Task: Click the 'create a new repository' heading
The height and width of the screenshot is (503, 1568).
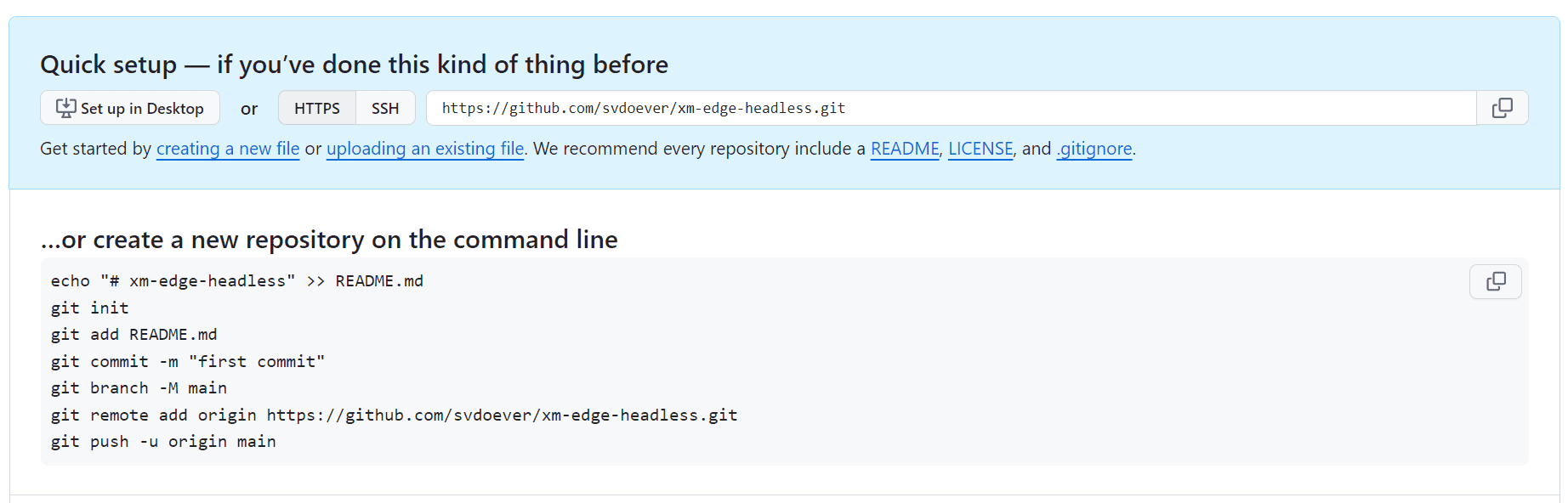Action: [329, 240]
